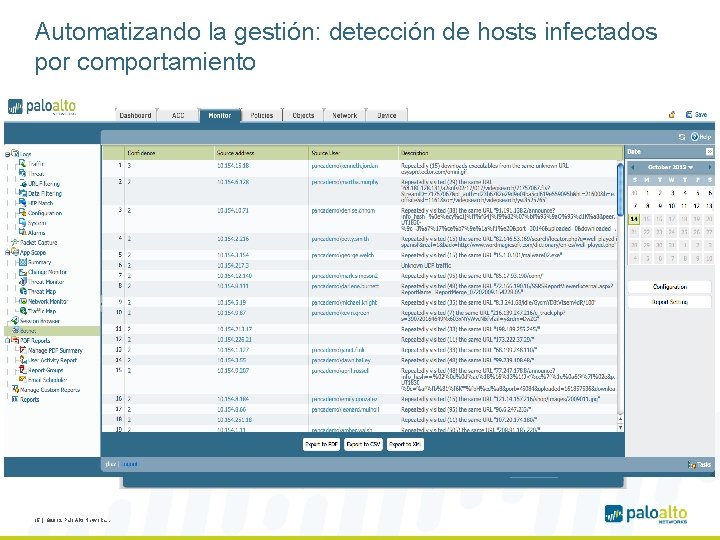
Task: Click the System log icon
Action: (22, 222)
